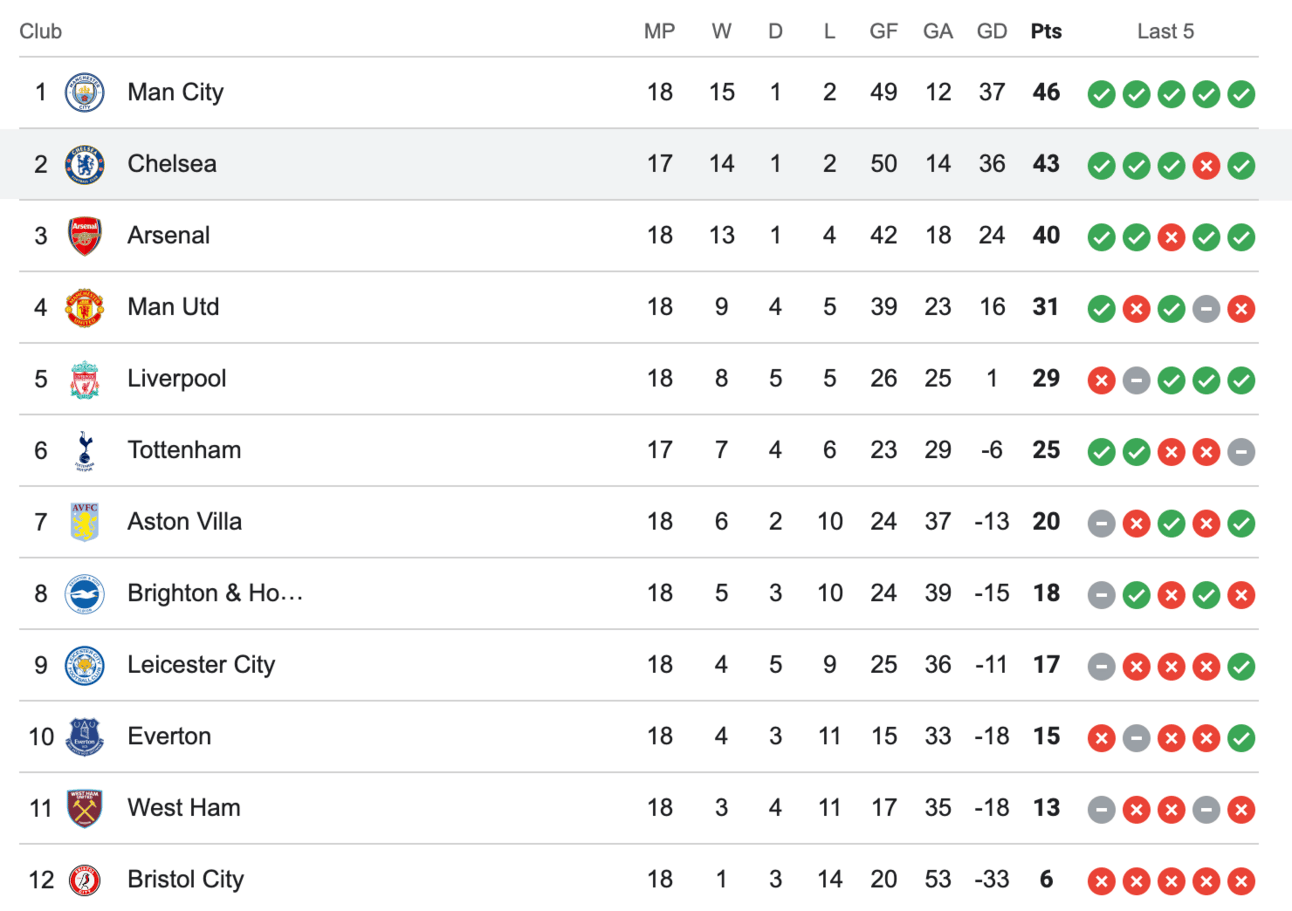Click the Tottenham club crest

[x=84, y=451]
